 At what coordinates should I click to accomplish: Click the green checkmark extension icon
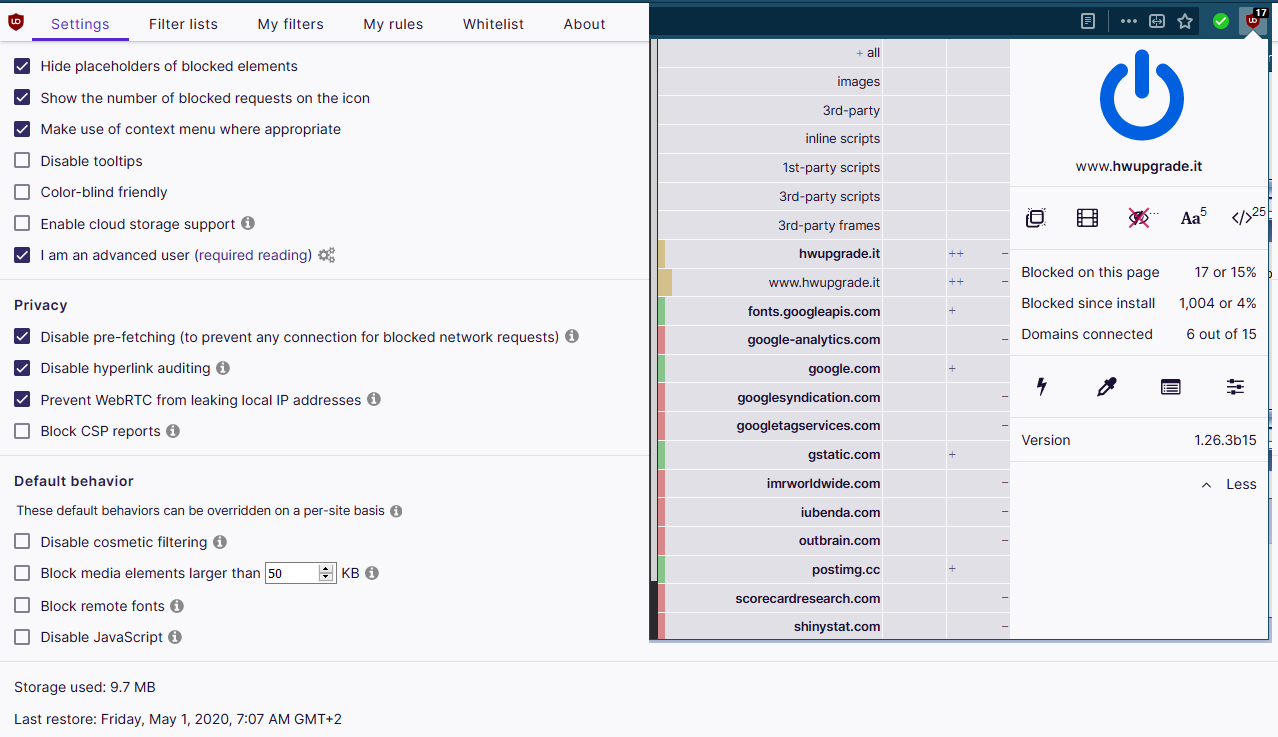1221,21
